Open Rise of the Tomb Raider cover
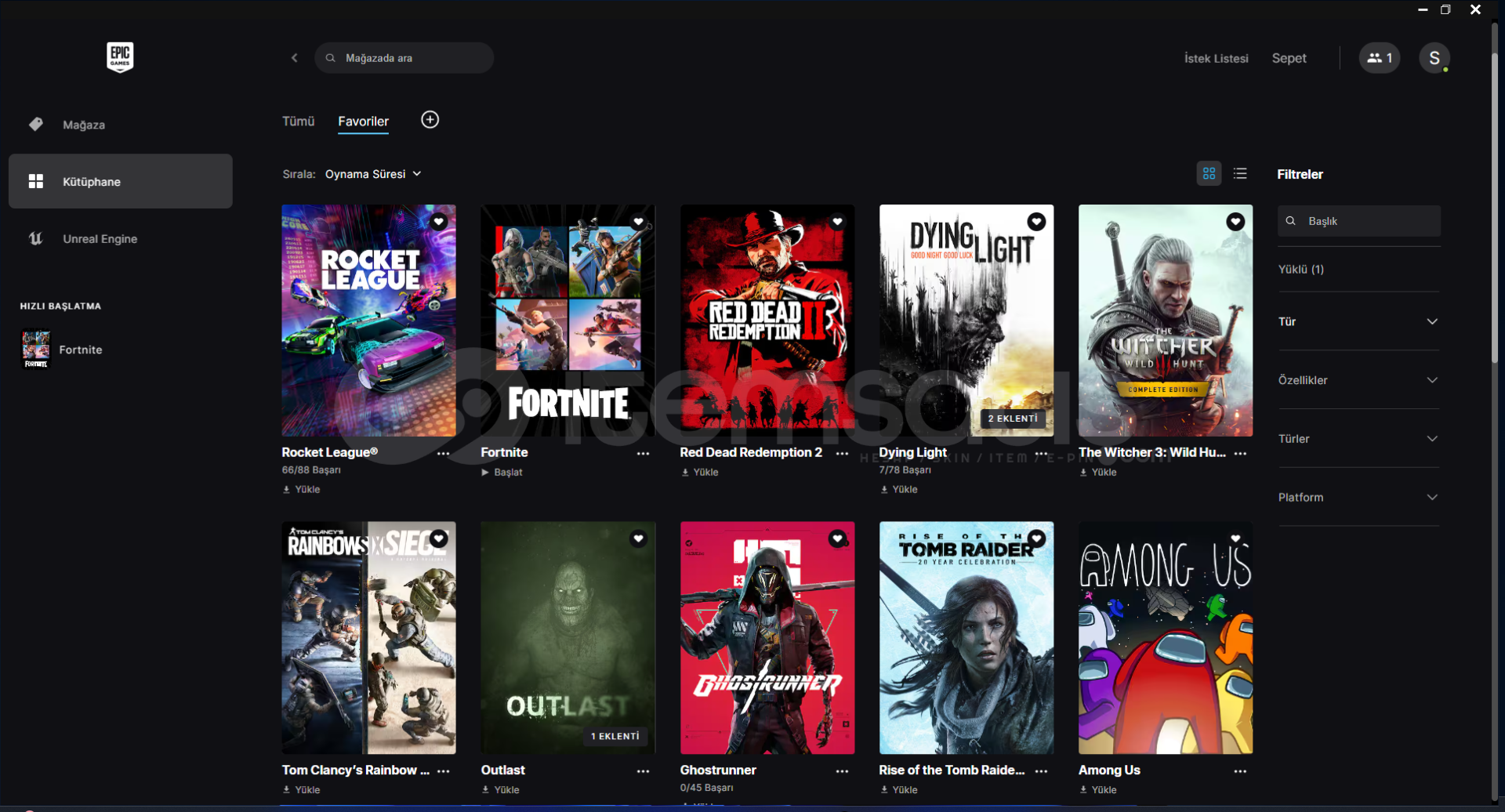Screen dimensions: 1505x812 (966, 638)
